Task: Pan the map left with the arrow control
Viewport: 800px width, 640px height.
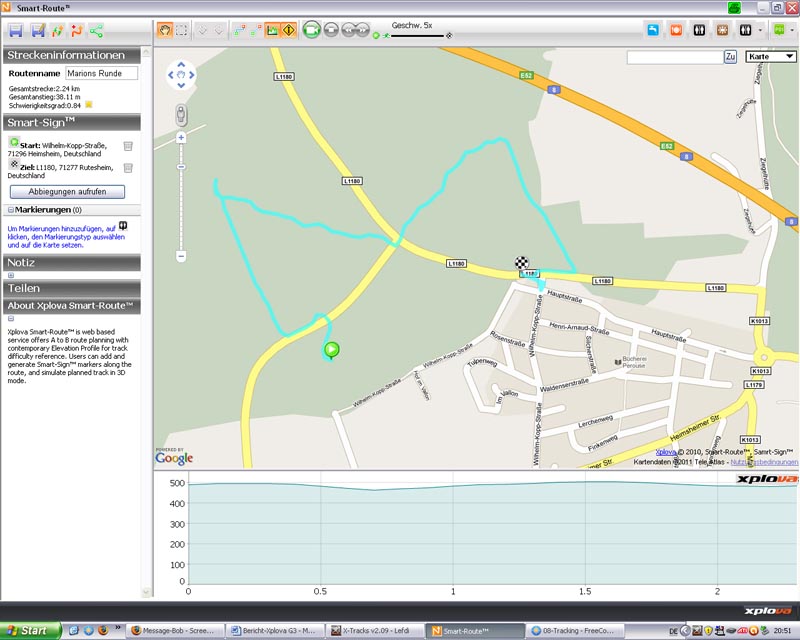Action: [171, 75]
